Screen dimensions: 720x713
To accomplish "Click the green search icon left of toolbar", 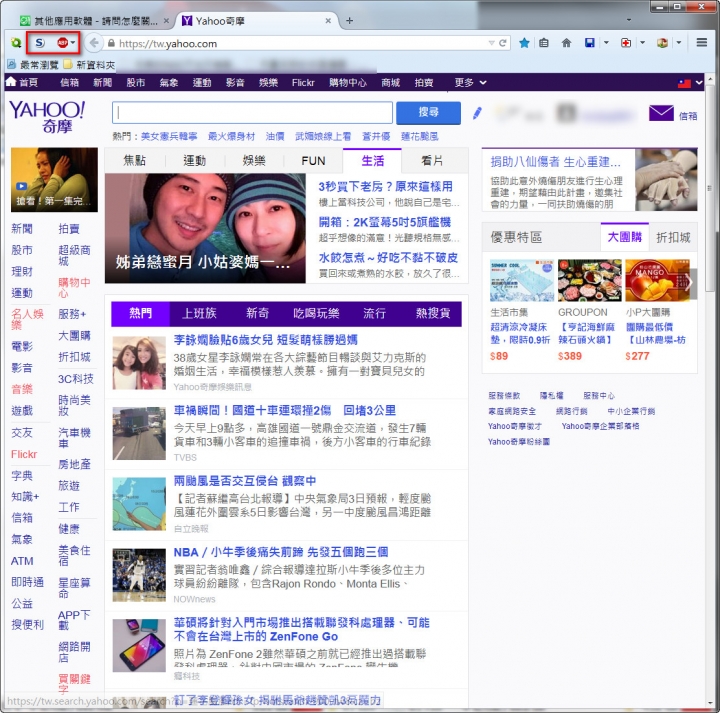I will (x=16, y=43).
